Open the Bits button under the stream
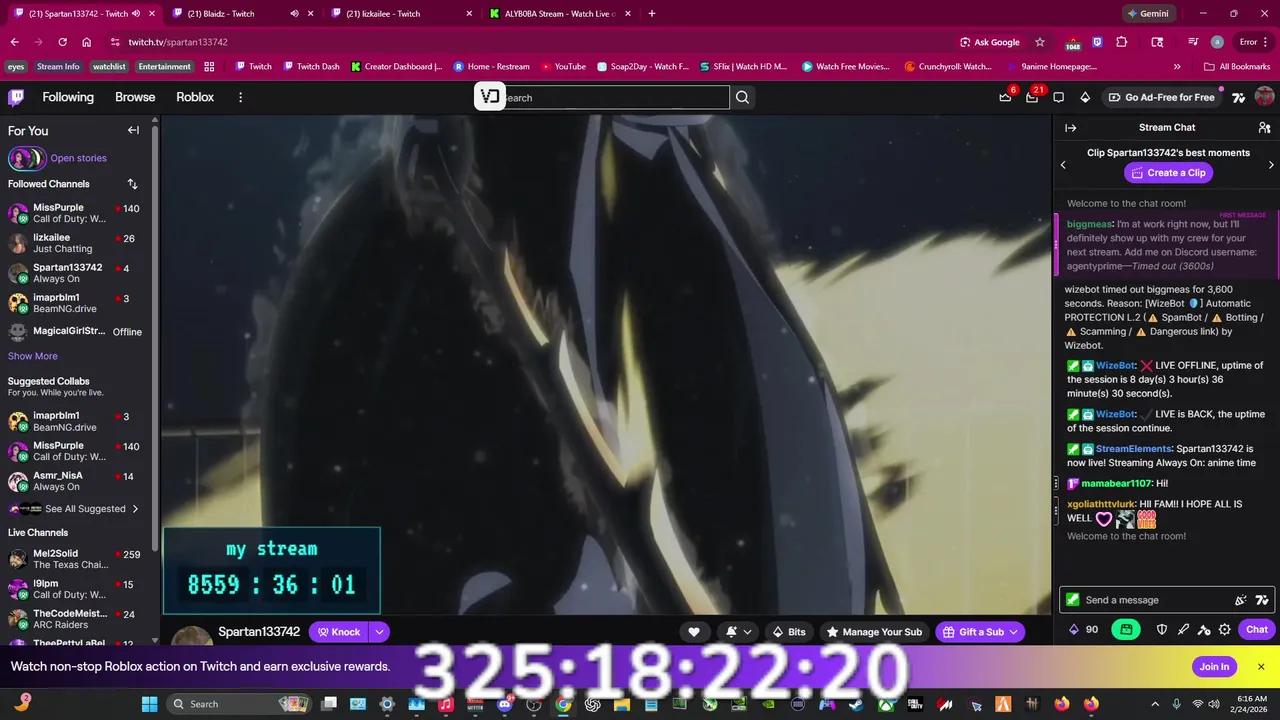1280x720 pixels. [788, 632]
